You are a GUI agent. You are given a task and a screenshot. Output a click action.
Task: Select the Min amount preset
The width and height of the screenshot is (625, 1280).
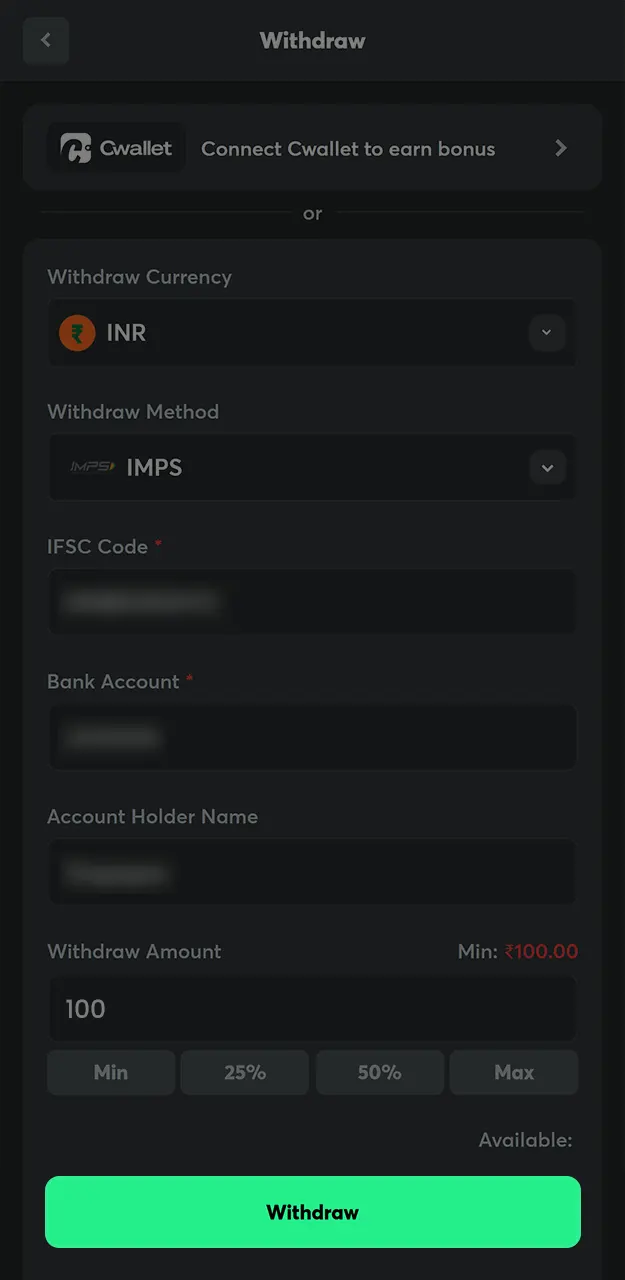click(x=110, y=1072)
